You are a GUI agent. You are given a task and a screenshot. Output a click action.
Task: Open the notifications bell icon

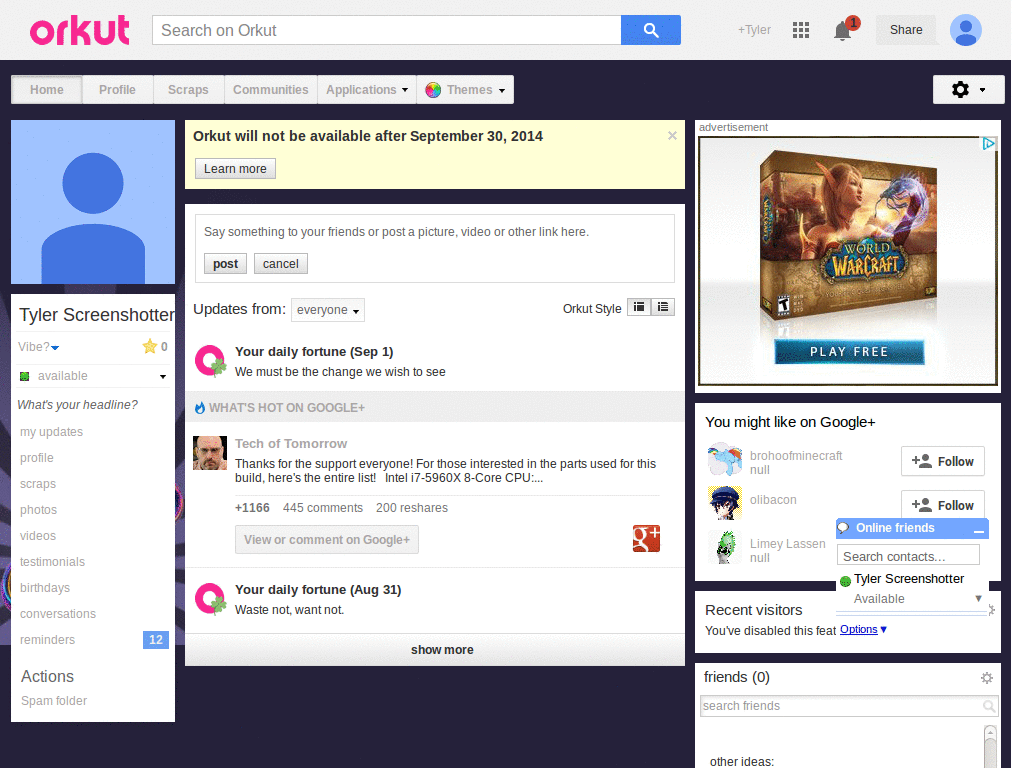[x=842, y=31]
